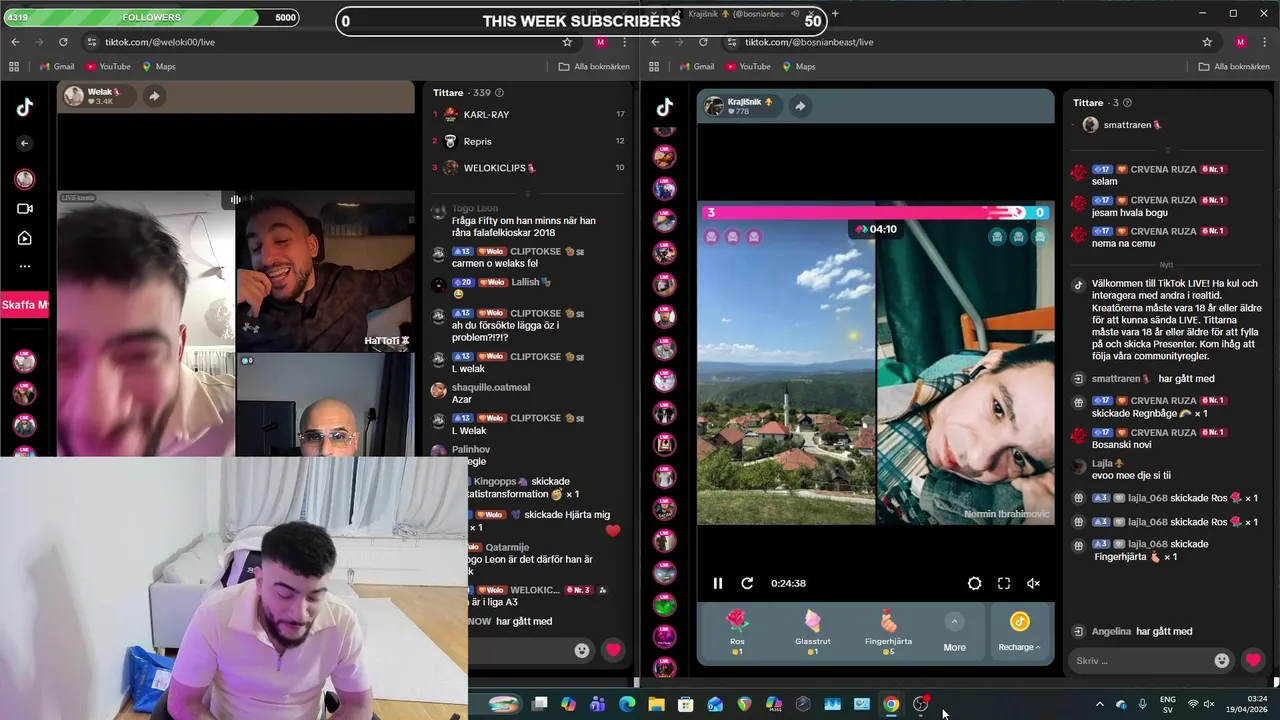Expand viewer list chevron under smattraren
This screenshot has height=720, width=1280.
[x=1167, y=149]
